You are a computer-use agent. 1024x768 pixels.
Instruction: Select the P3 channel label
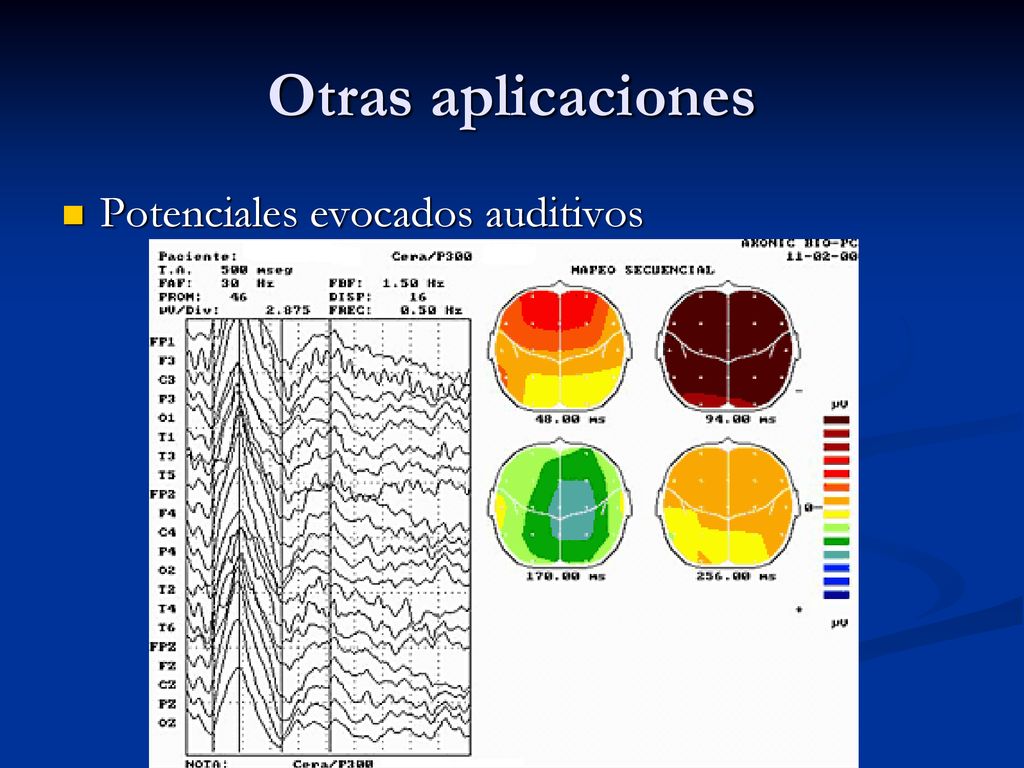(167, 398)
